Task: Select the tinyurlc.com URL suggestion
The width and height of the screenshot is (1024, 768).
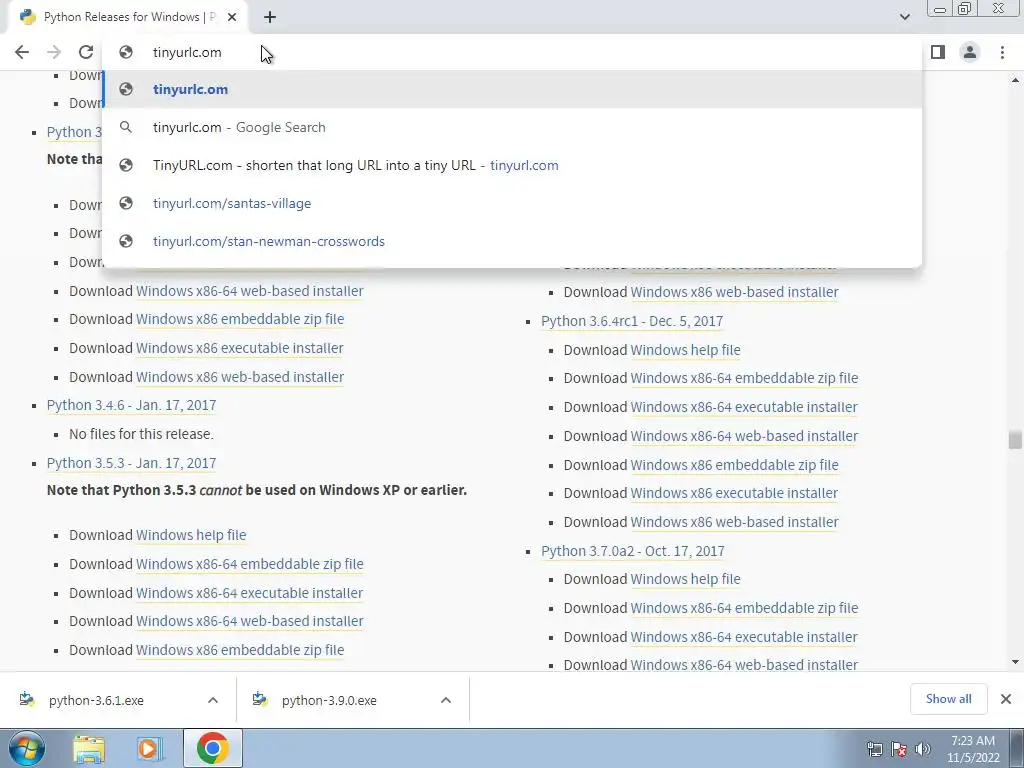Action: [513, 89]
